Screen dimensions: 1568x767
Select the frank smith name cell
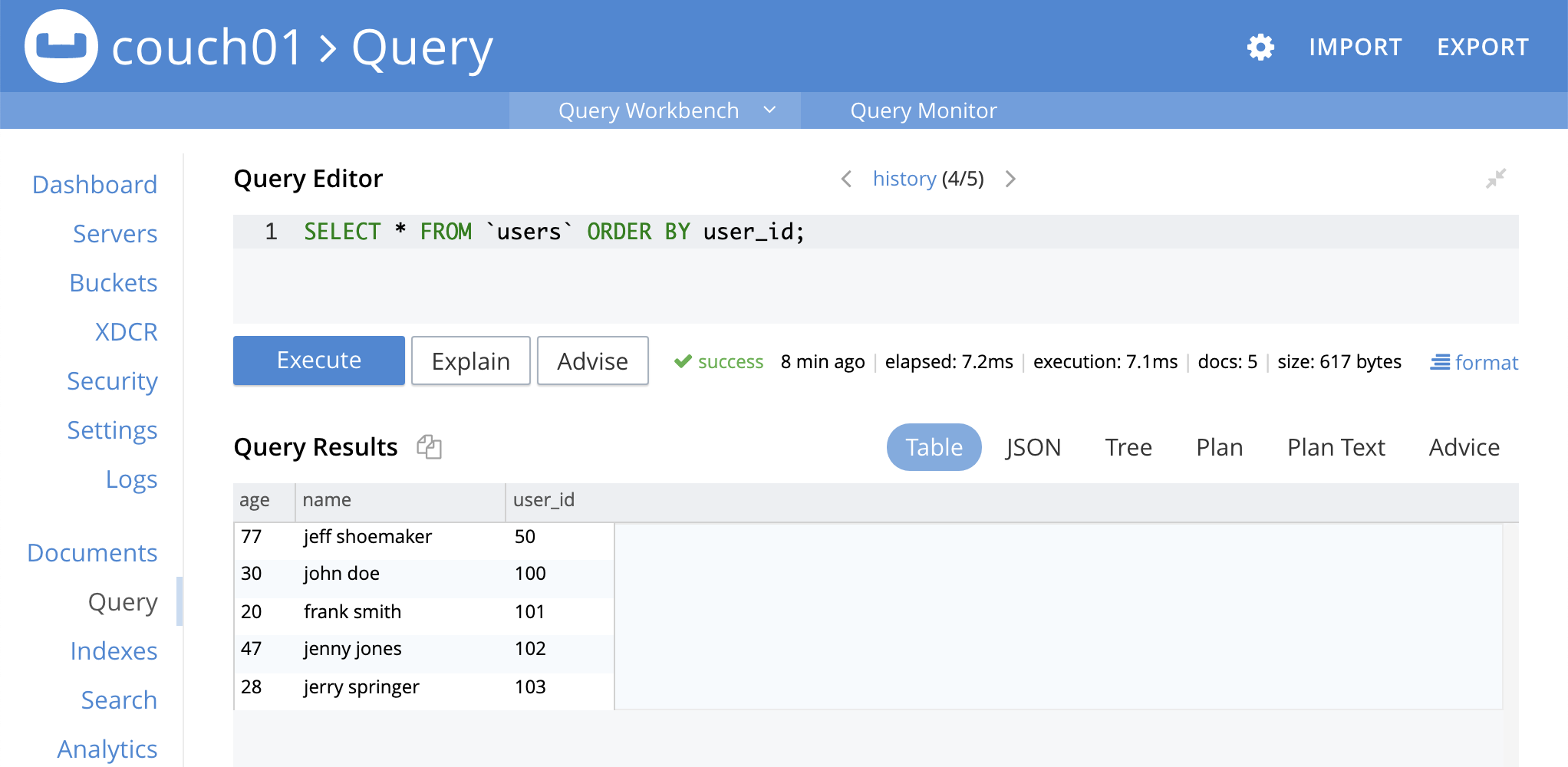click(352, 612)
